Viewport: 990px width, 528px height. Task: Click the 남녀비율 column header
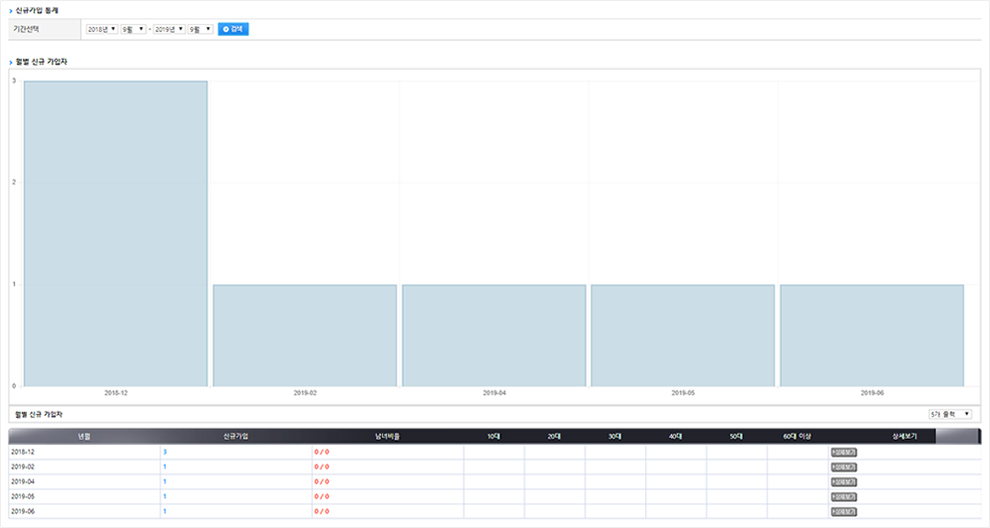pyautogui.click(x=387, y=436)
